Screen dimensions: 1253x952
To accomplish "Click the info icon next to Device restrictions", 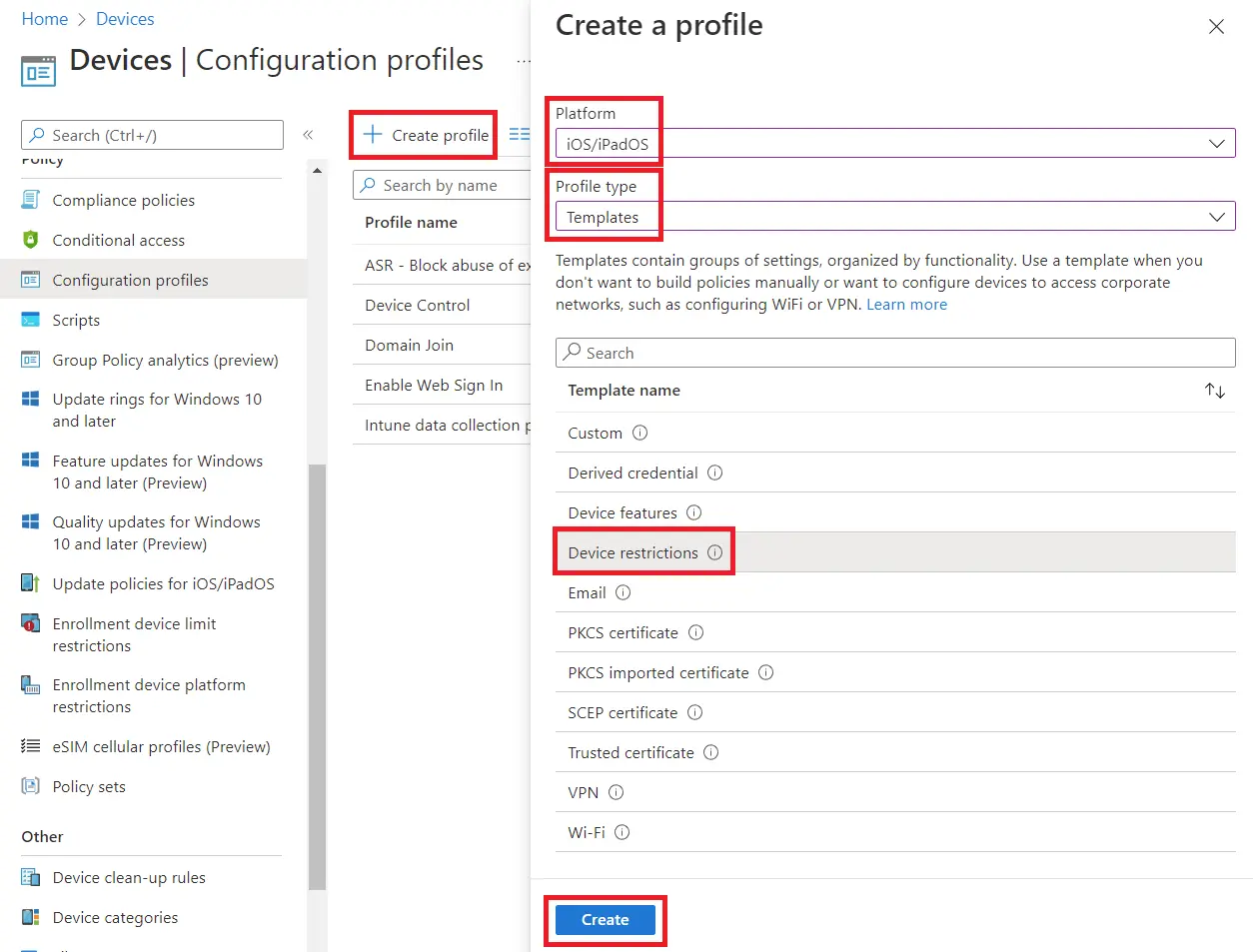I will pos(714,552).
